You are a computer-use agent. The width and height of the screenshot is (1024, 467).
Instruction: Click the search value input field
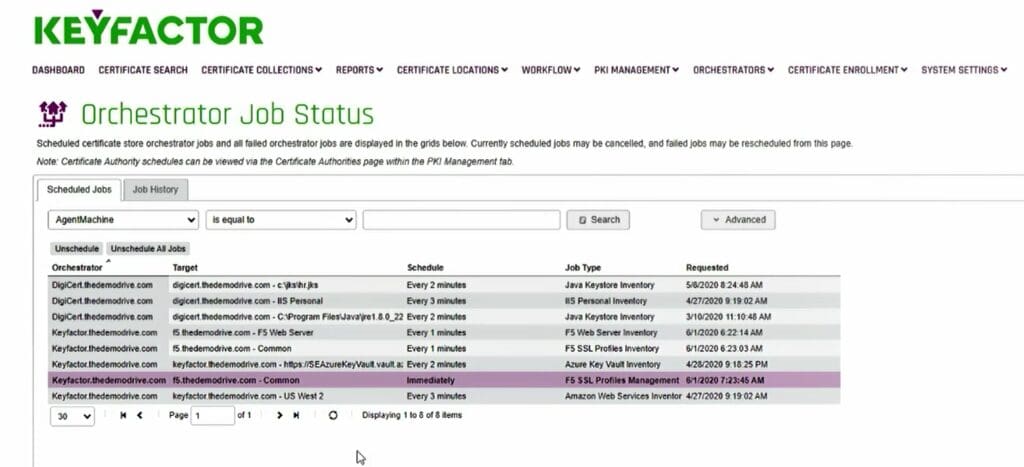[x=462, y=220]
